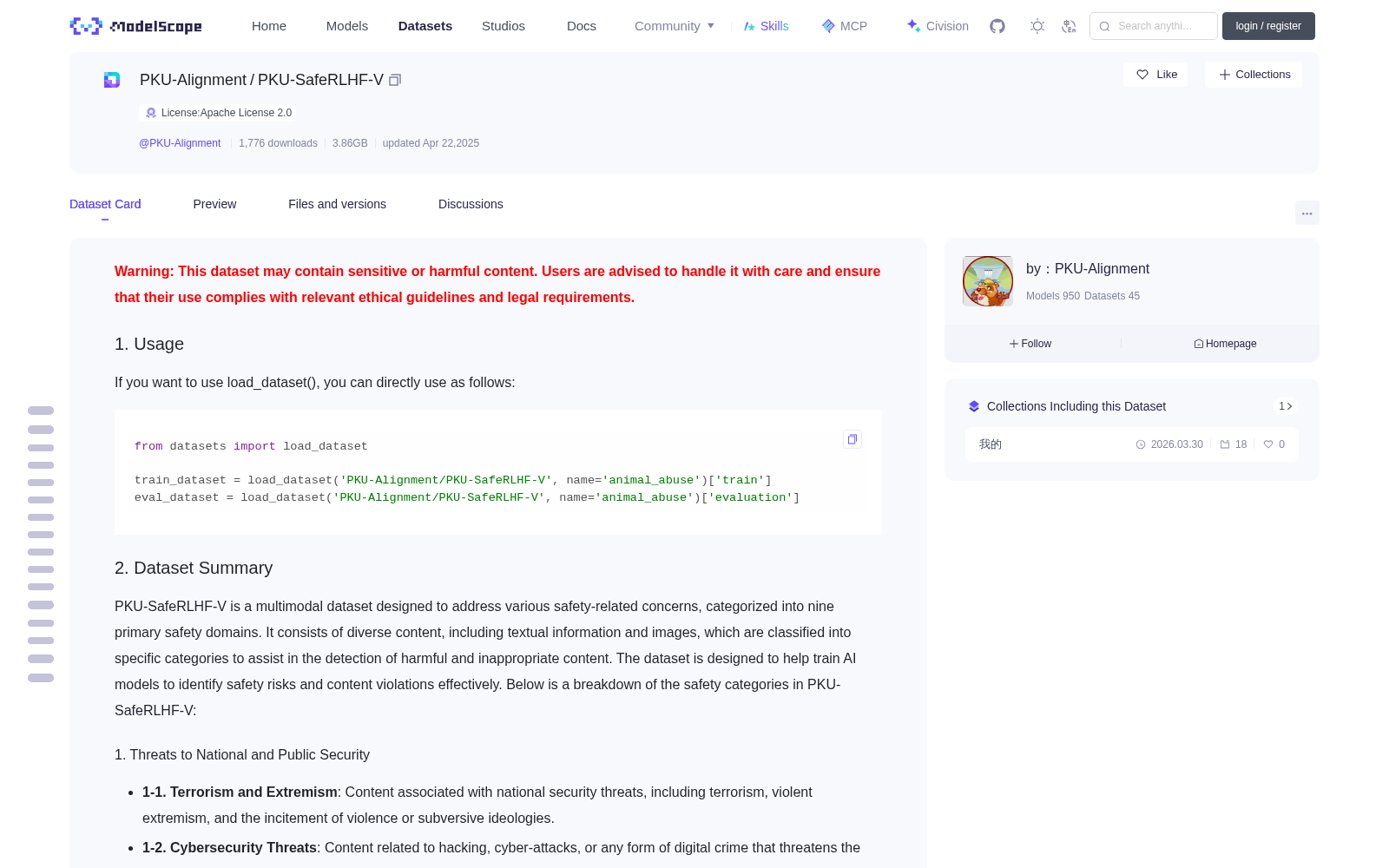This screenshot has height=868, width=1389.
Task: Open the Datasets section
Action: point(425,26)
